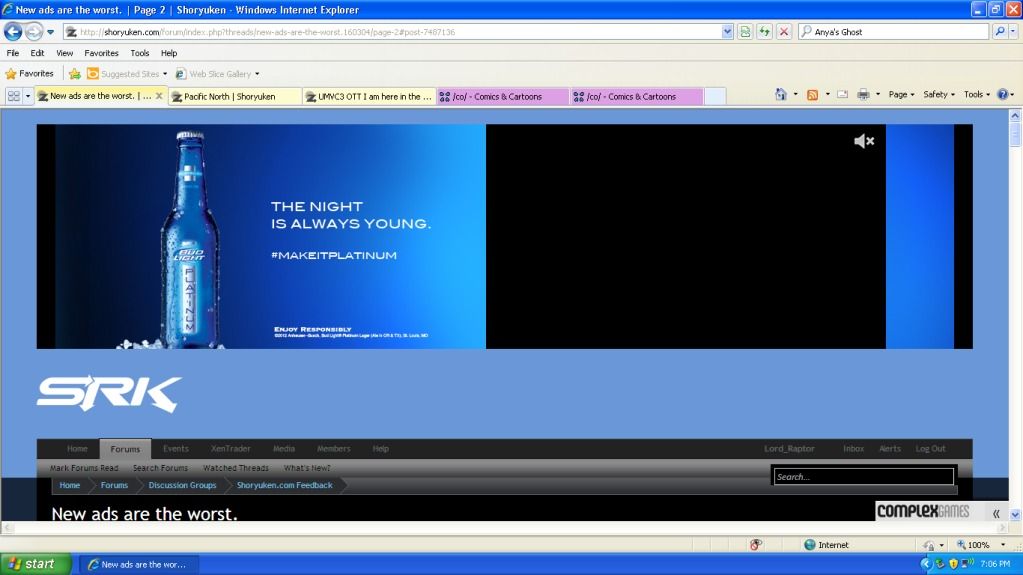
Task: Expand the Tools command bar menu
Action: click(x=977, y=95)
